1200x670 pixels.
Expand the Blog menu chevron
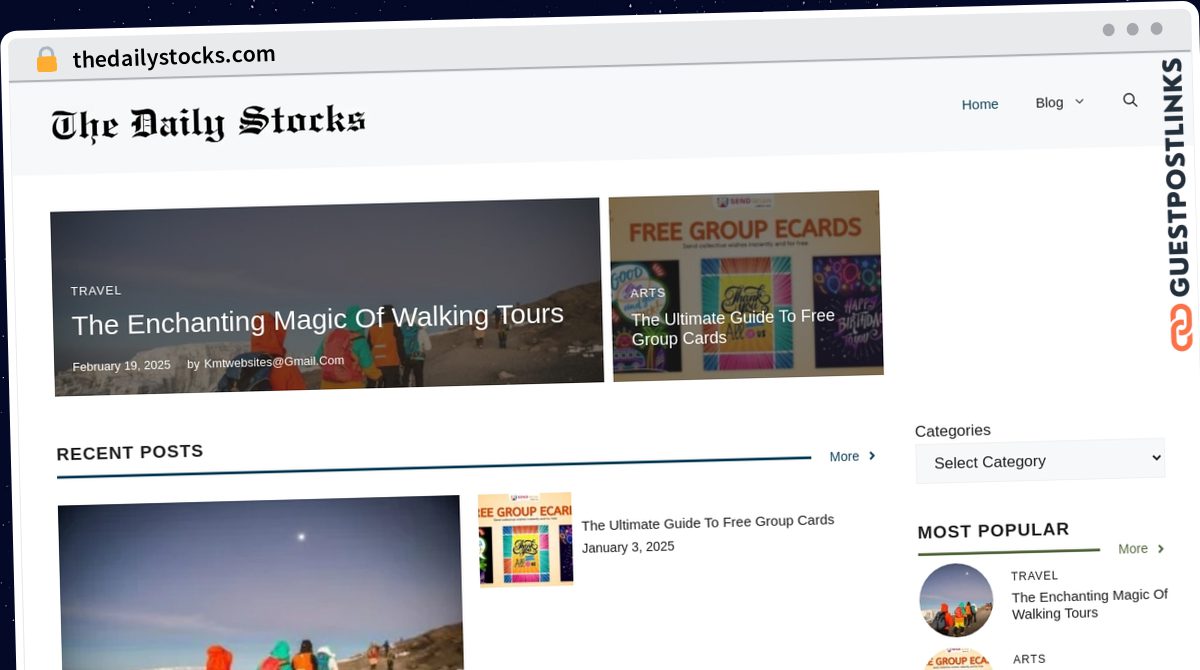tap(1079, 102)
